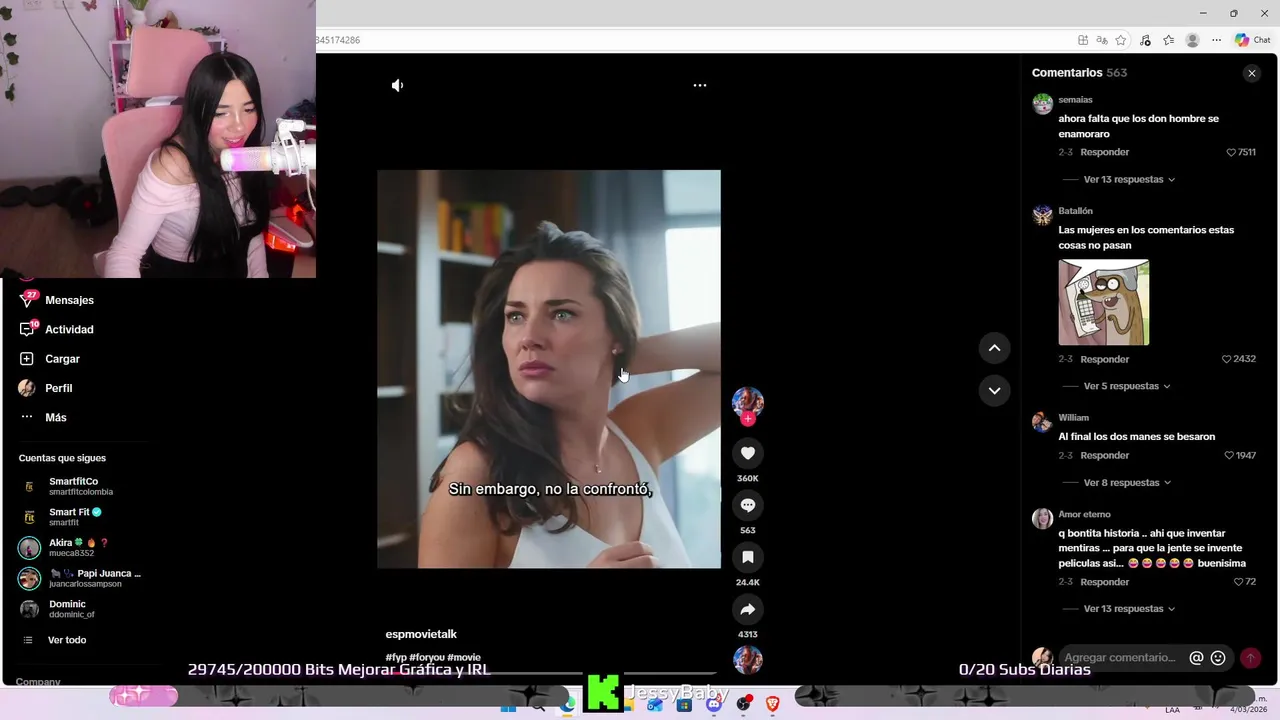
Task: Insert a mention with the @ icon
Action: (x=1196, y=658)
